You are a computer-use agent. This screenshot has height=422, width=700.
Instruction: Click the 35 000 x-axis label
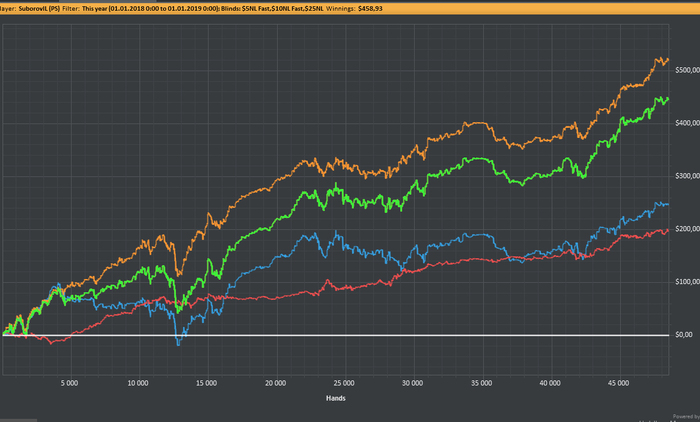pyautogui.click(x=481, y=383)
